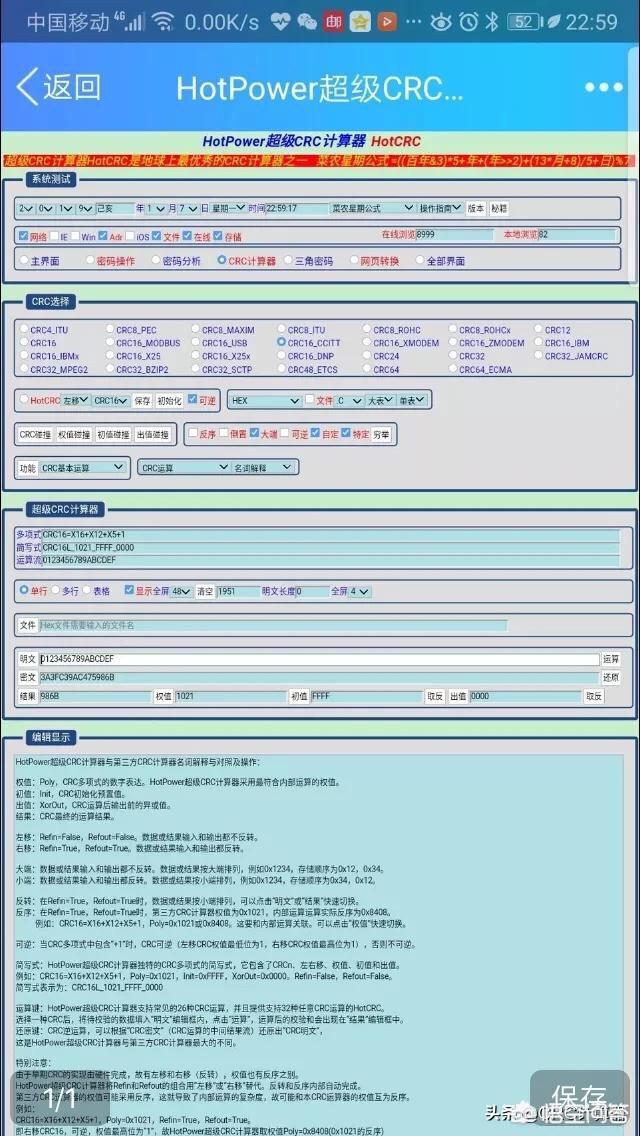Uncheck the 网络 checkbox

[x=23, y=237]
